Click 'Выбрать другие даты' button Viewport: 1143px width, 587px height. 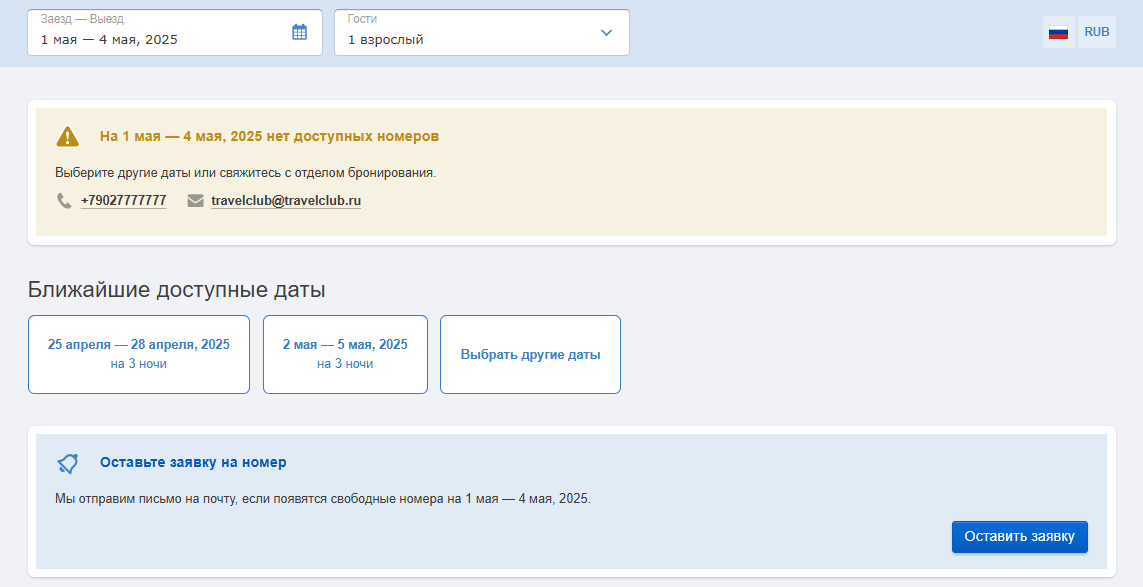click(530, 354)
